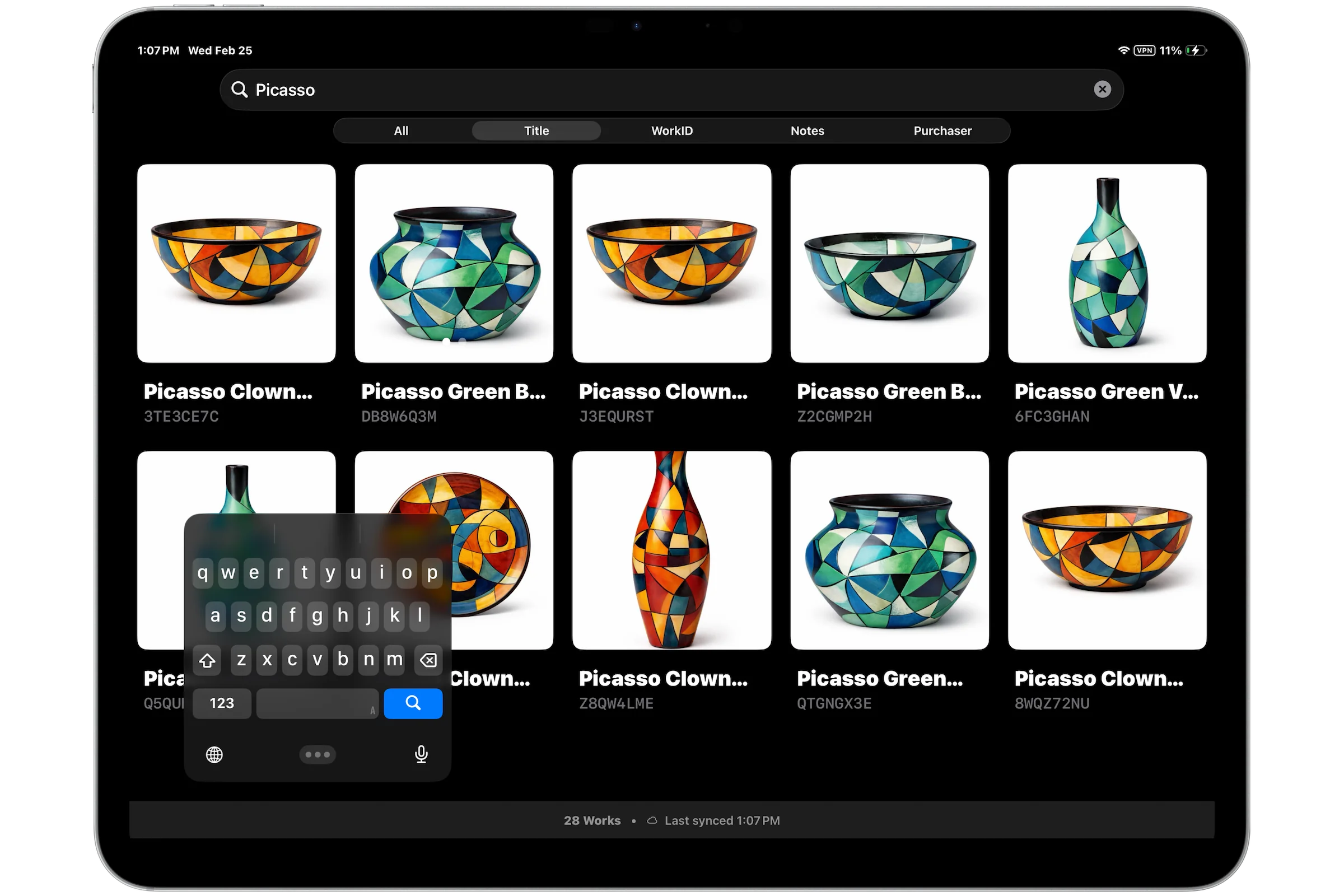This screenshot has width=1344, height=896.
Task: Clear the Picasso search text
Action: [1102, 89]
